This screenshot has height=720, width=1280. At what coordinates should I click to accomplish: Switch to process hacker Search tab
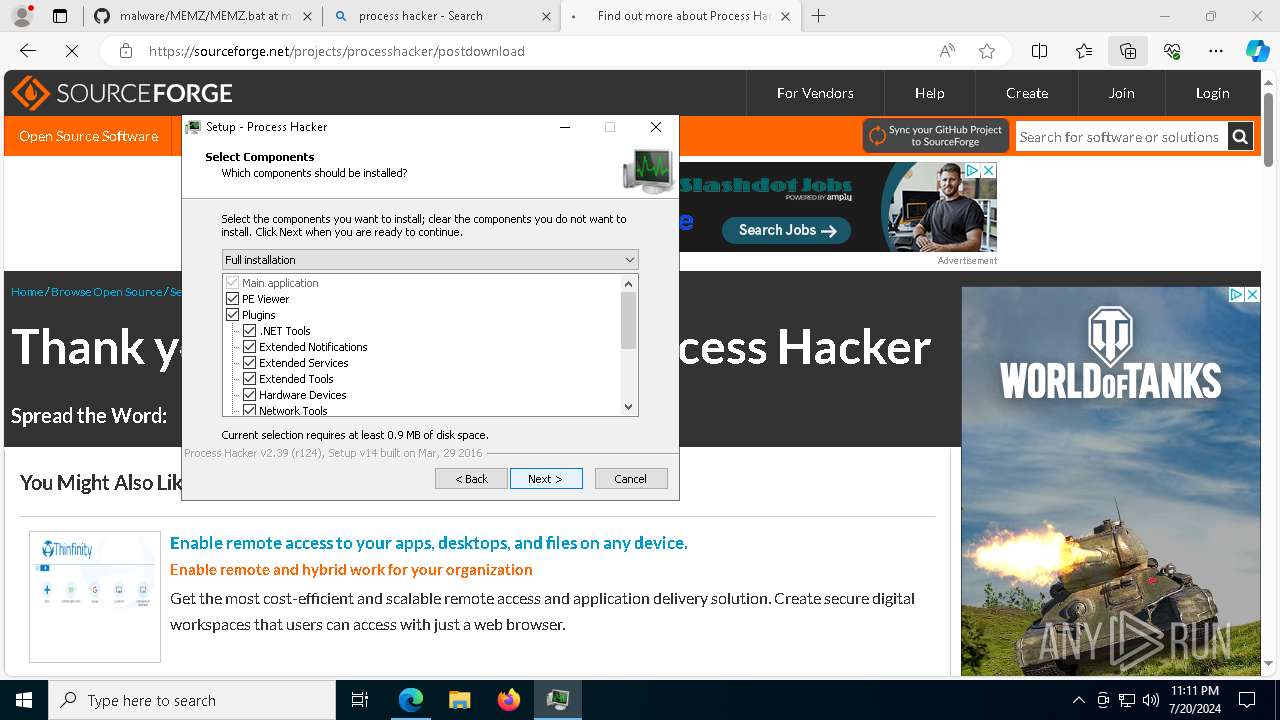point(444,16)
